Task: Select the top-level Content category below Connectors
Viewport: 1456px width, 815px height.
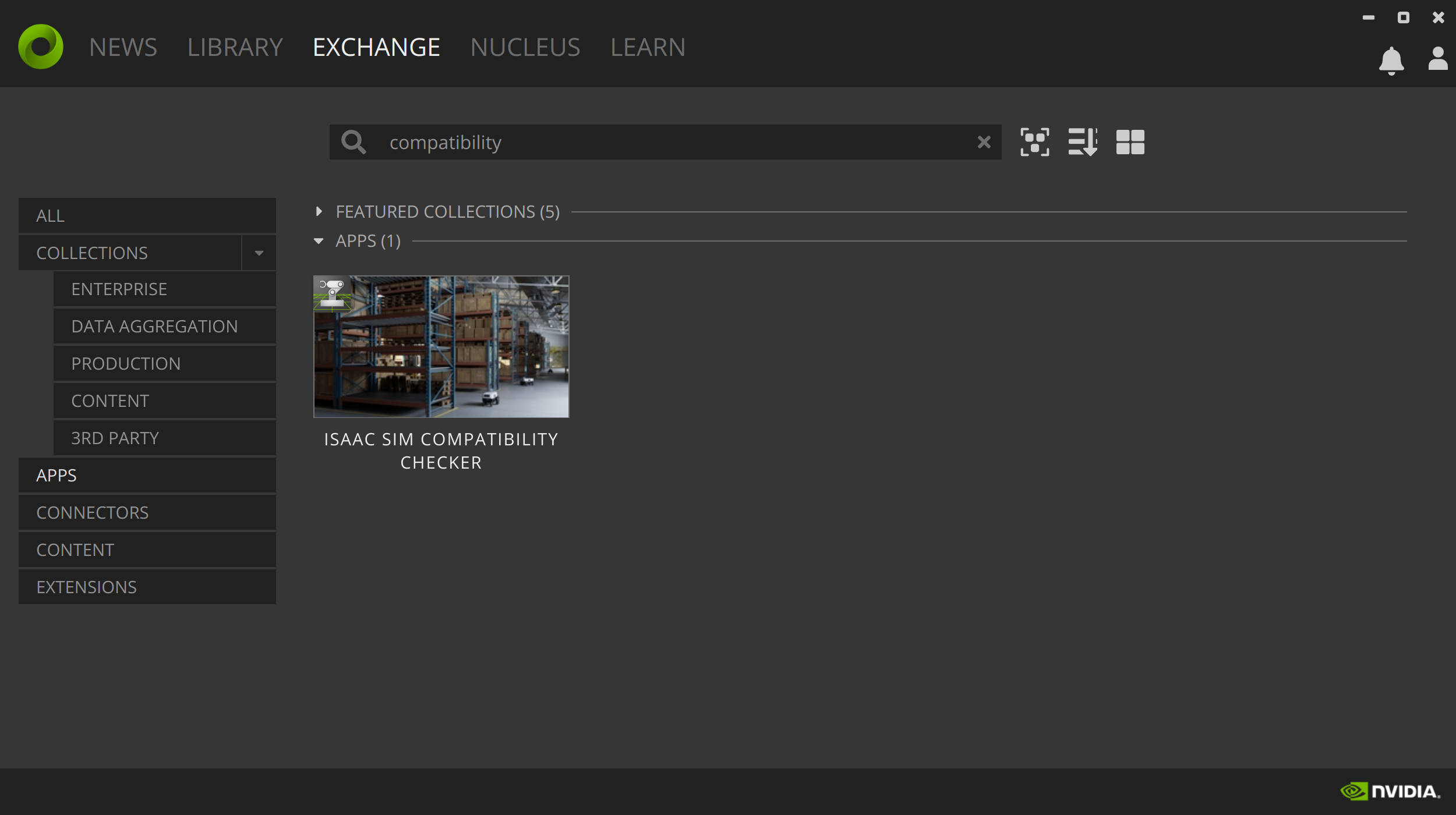Action: (x=147, y=550)
